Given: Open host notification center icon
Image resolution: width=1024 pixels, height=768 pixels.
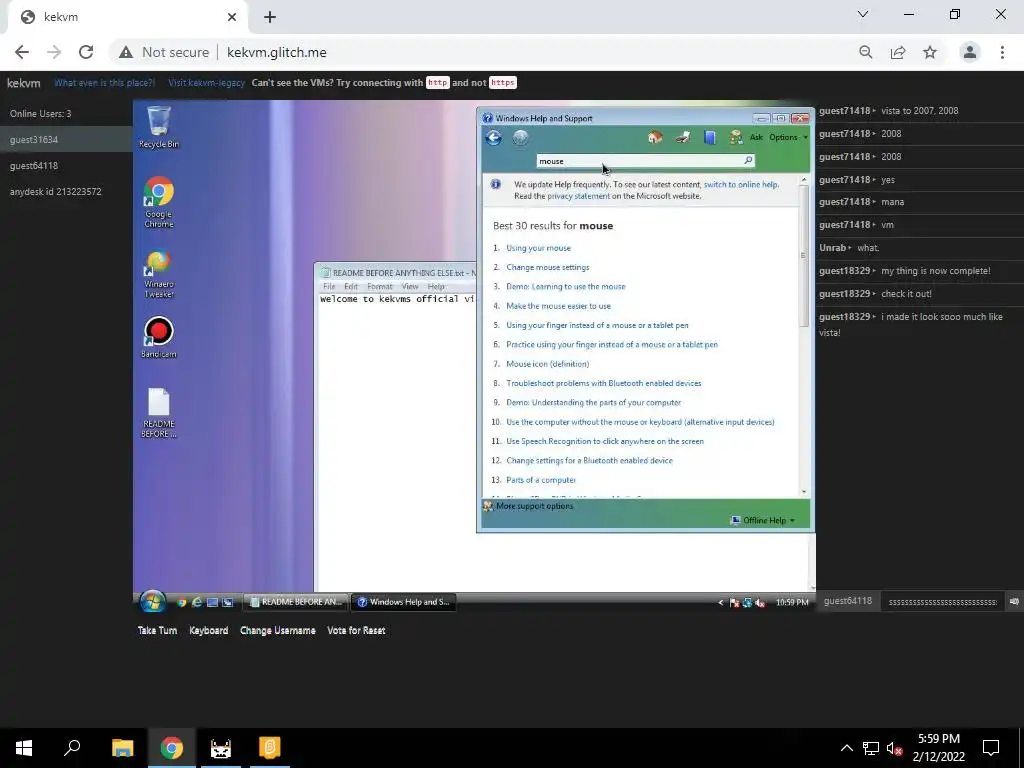Looking at the screenshot, I should pyautogui.click(x=991, y=748).
